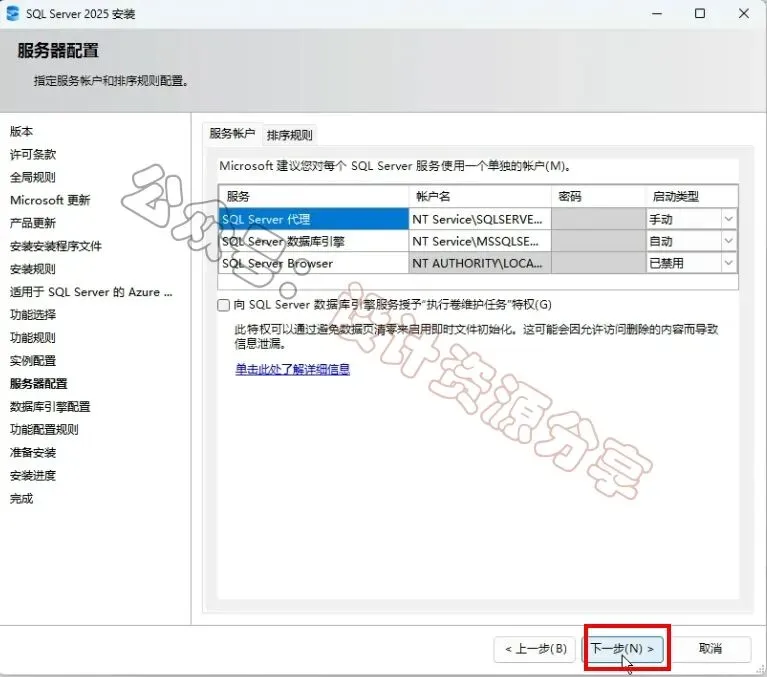767x677 pixels.
Task: Enable the 执行卷维护任务 privilege checkbox
Action: 224,305
